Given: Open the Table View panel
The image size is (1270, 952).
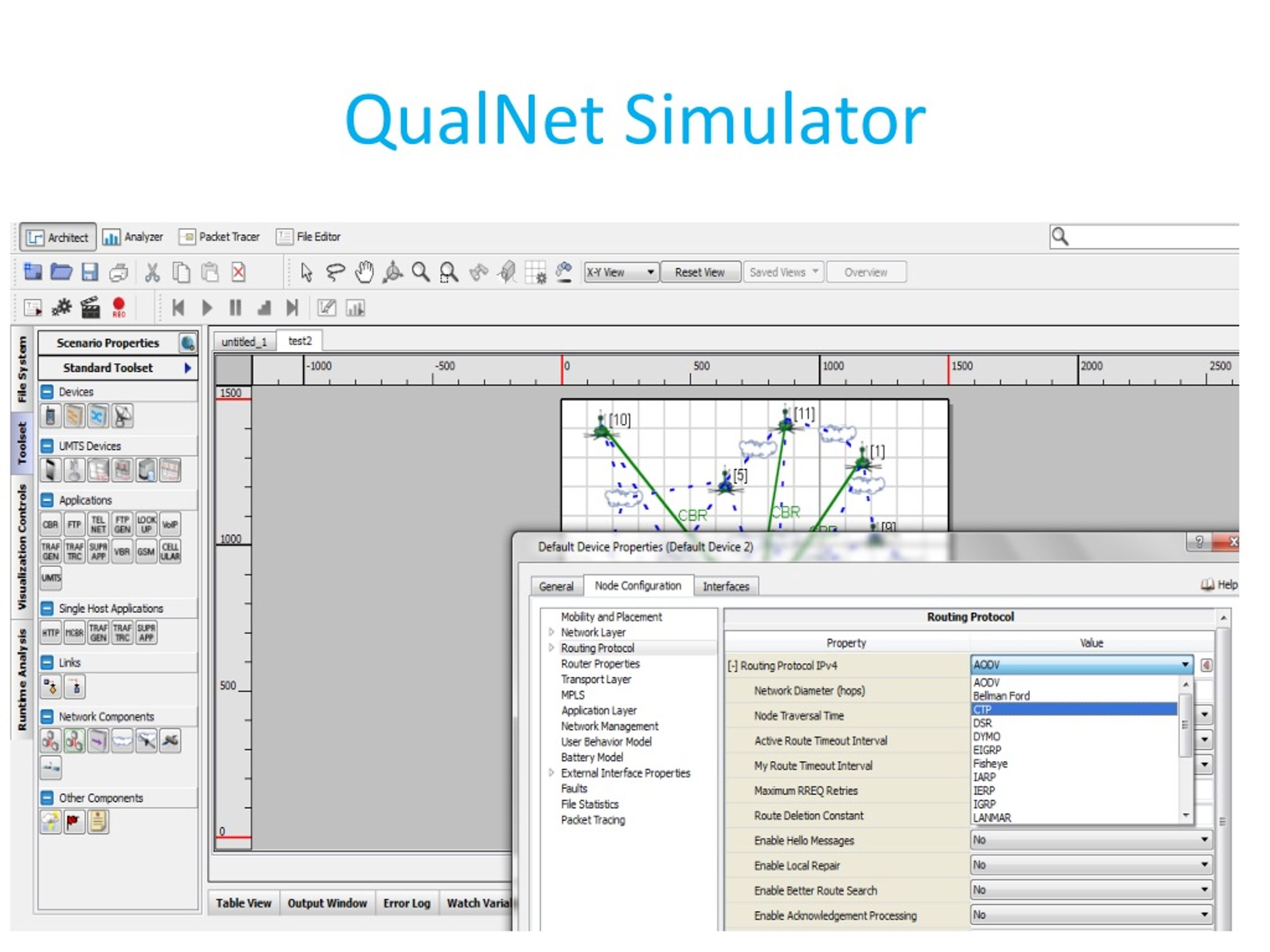Looking at the screenshot, I should click(x=244, y=903).
